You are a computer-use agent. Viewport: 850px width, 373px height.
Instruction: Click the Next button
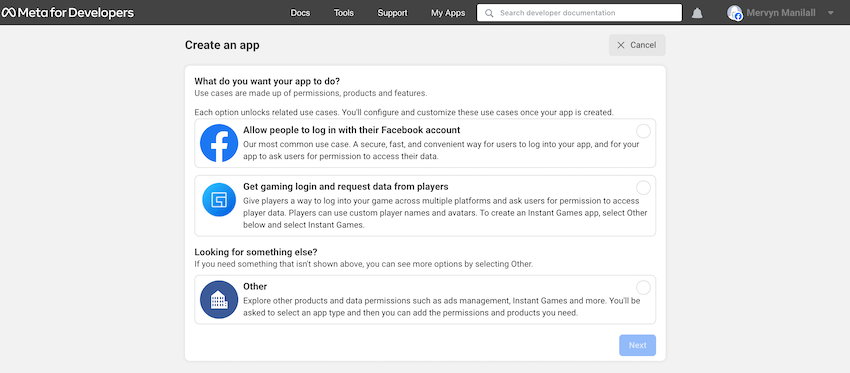(638, 345)
